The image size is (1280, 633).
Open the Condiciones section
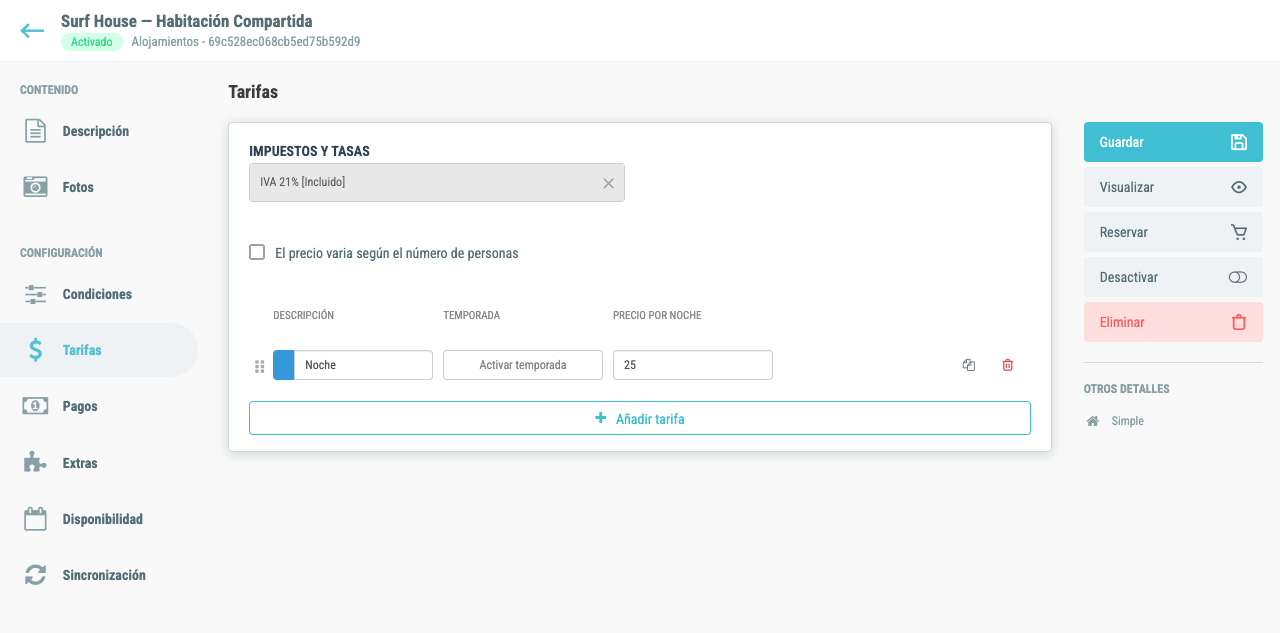tap(99, 294)
